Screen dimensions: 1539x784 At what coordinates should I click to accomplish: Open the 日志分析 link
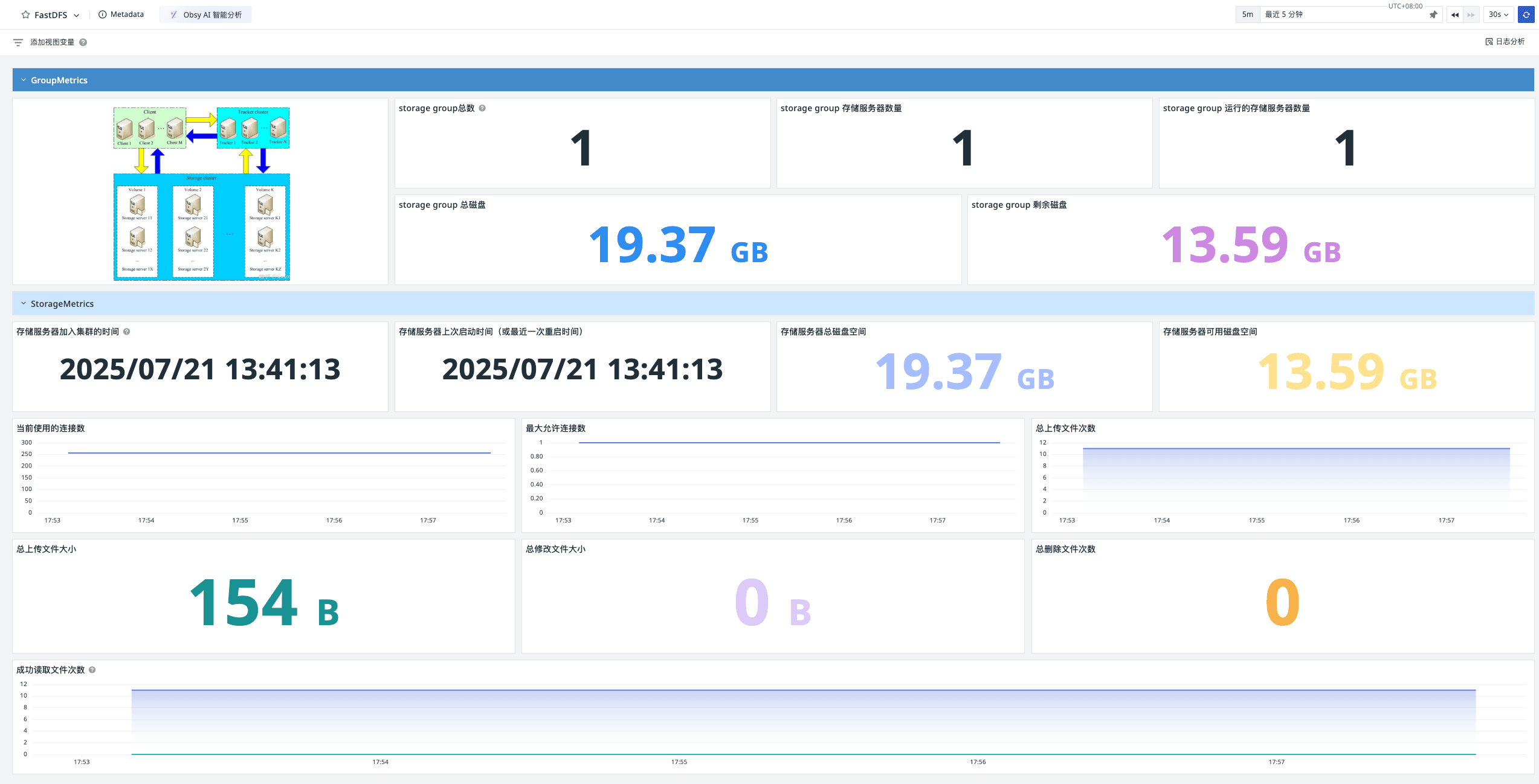click(1505, 42)
